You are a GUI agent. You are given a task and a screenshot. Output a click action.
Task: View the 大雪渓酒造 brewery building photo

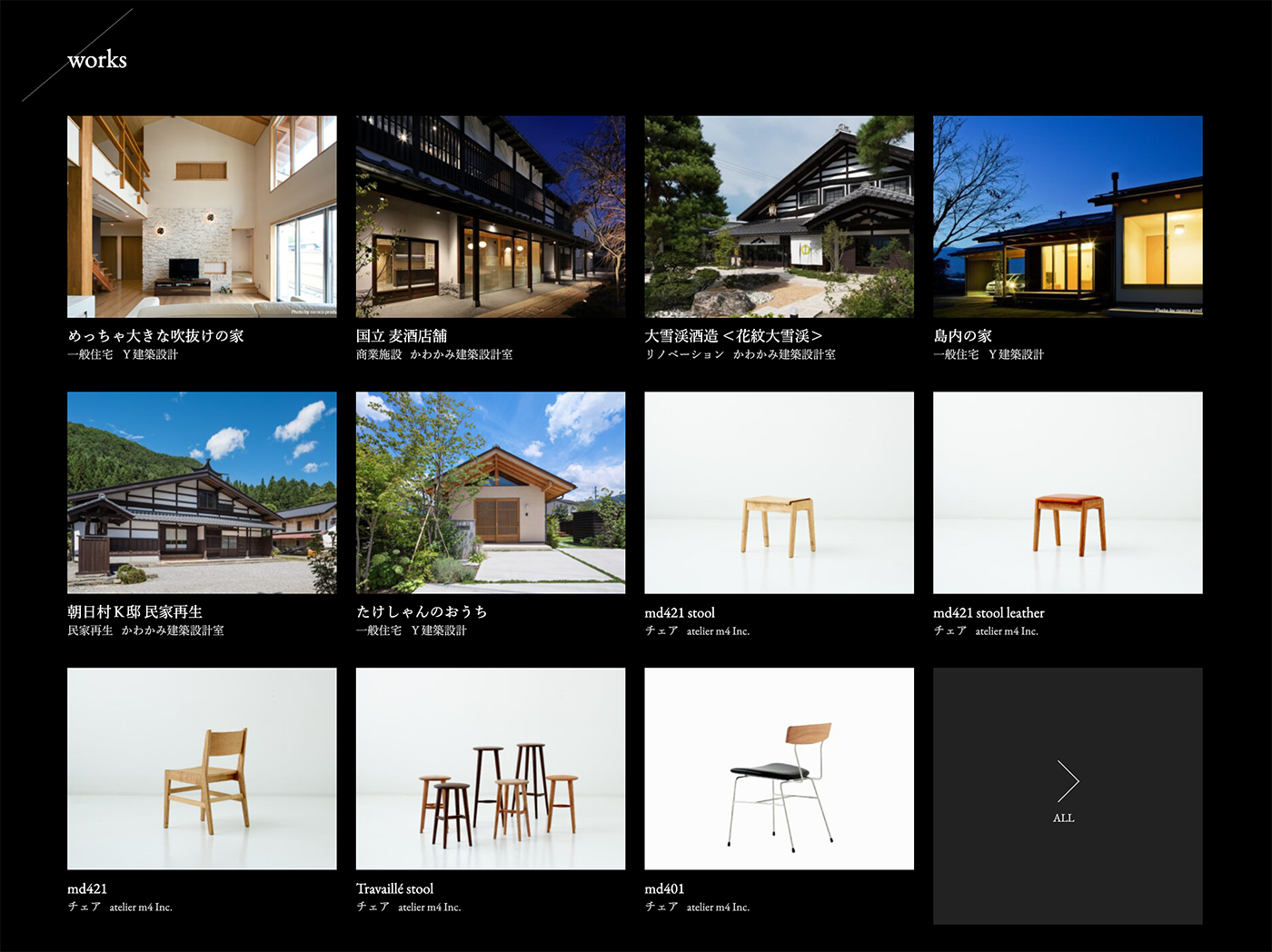(x=779, y=216)
